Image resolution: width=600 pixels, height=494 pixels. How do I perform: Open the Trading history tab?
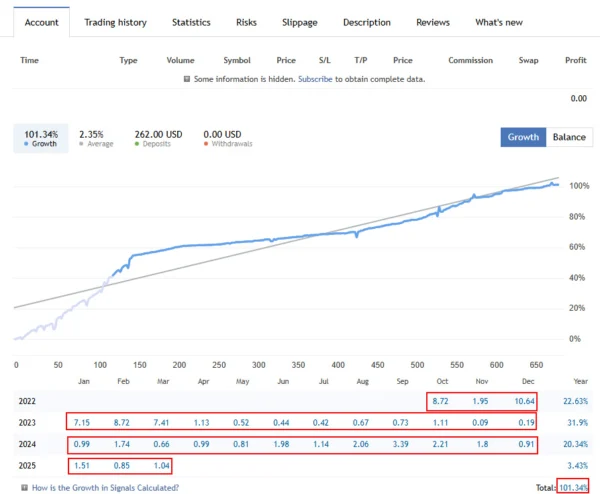(115, 22)
